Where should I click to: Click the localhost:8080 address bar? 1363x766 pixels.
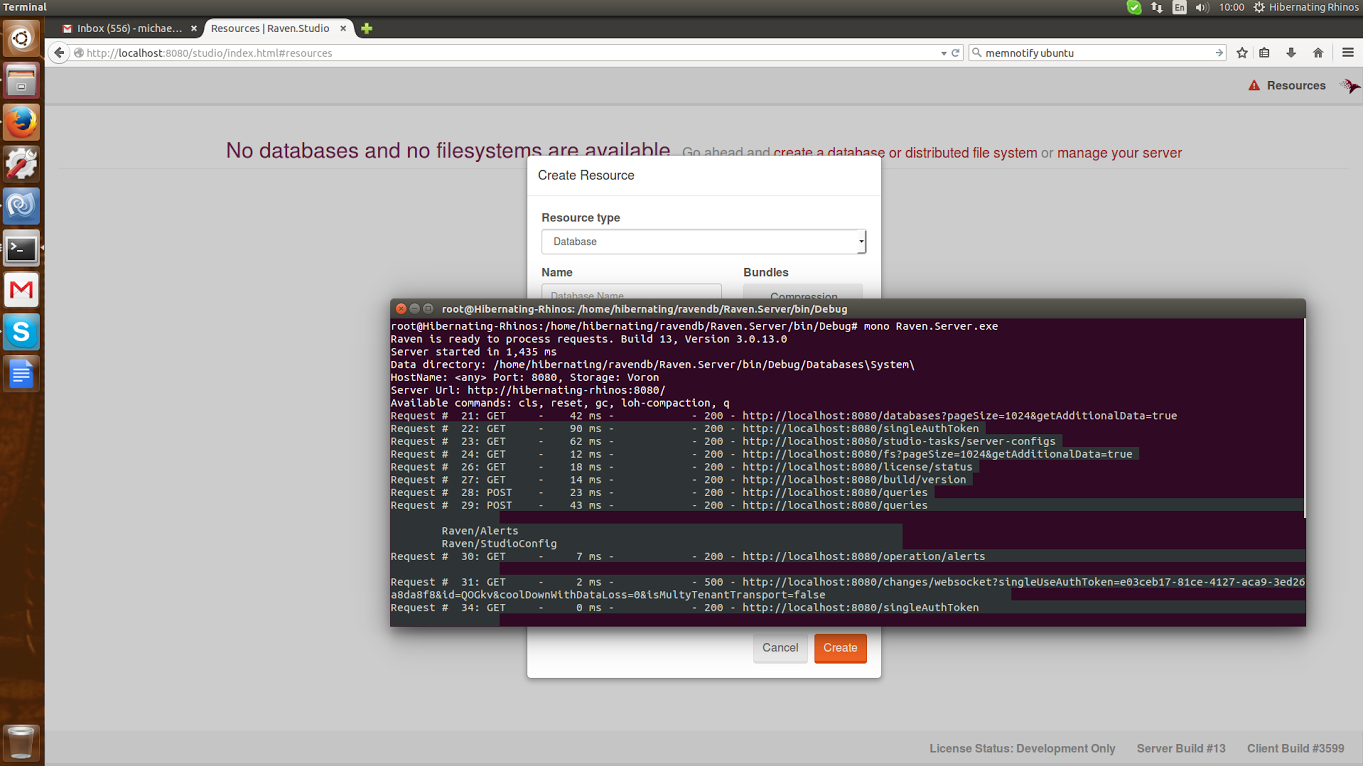click(505, 53)
